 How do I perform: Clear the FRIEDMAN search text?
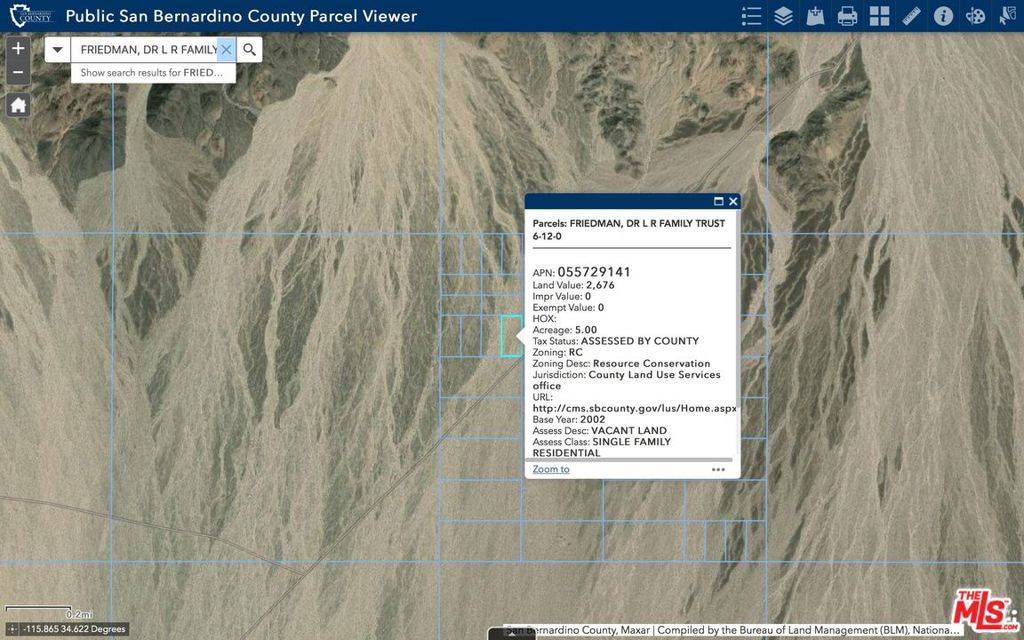pos(226,48)
